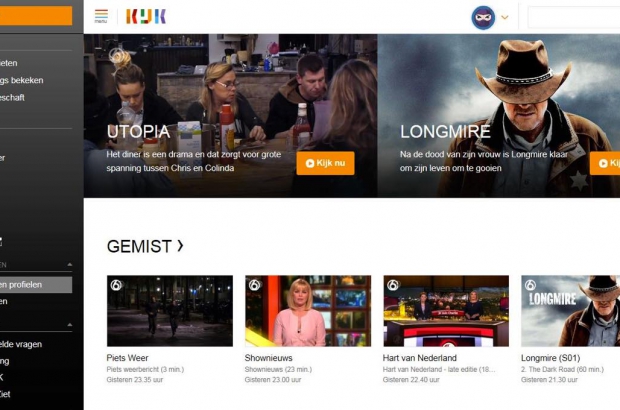Click the search input field

point(574,17)
